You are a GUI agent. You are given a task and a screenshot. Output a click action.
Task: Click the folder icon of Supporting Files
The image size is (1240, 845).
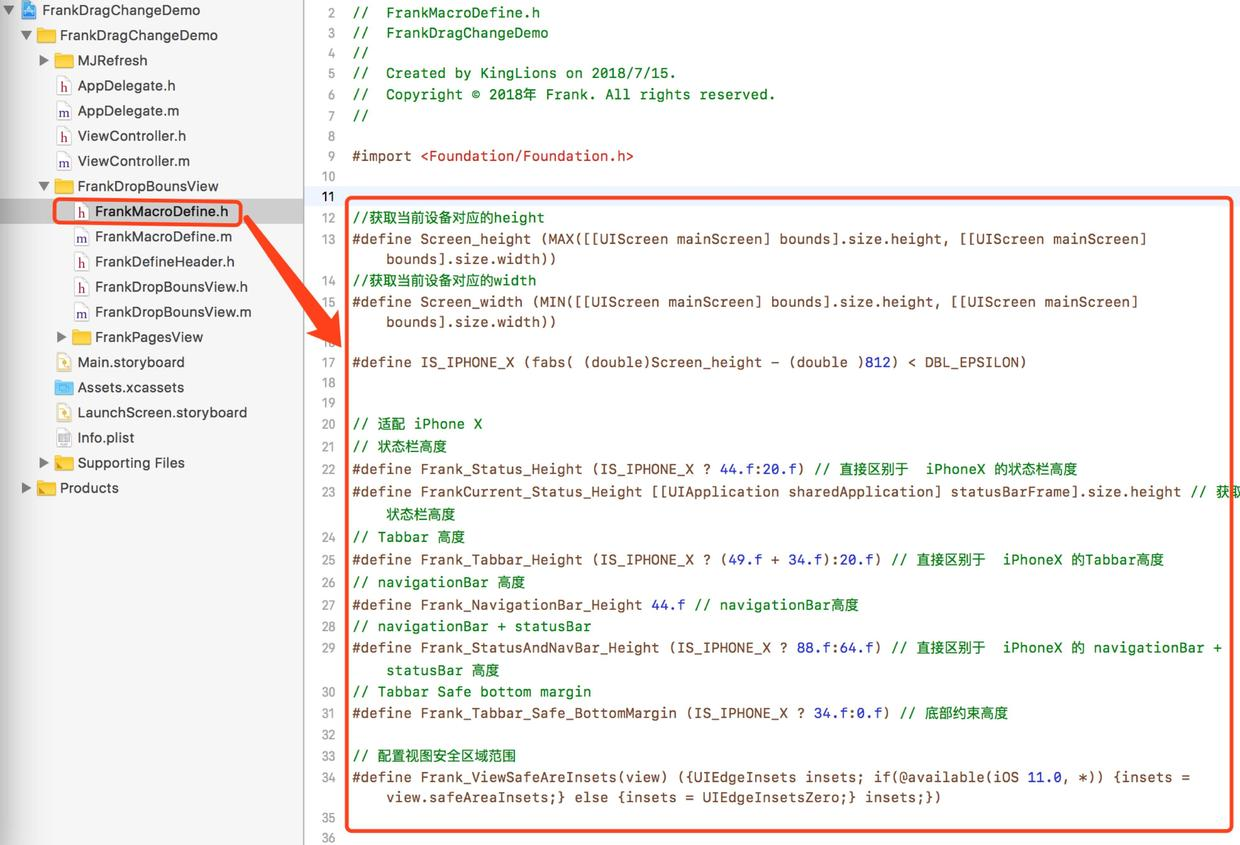tap(63, 463)
